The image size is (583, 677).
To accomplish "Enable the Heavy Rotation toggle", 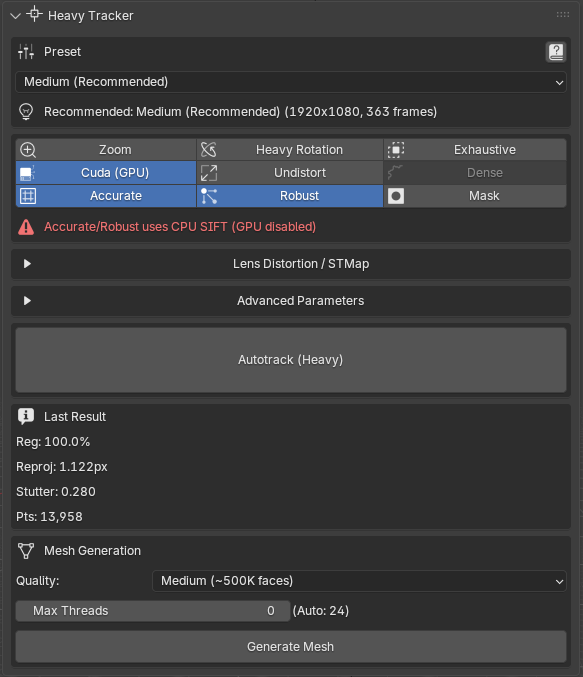I will tap(290, 150).
